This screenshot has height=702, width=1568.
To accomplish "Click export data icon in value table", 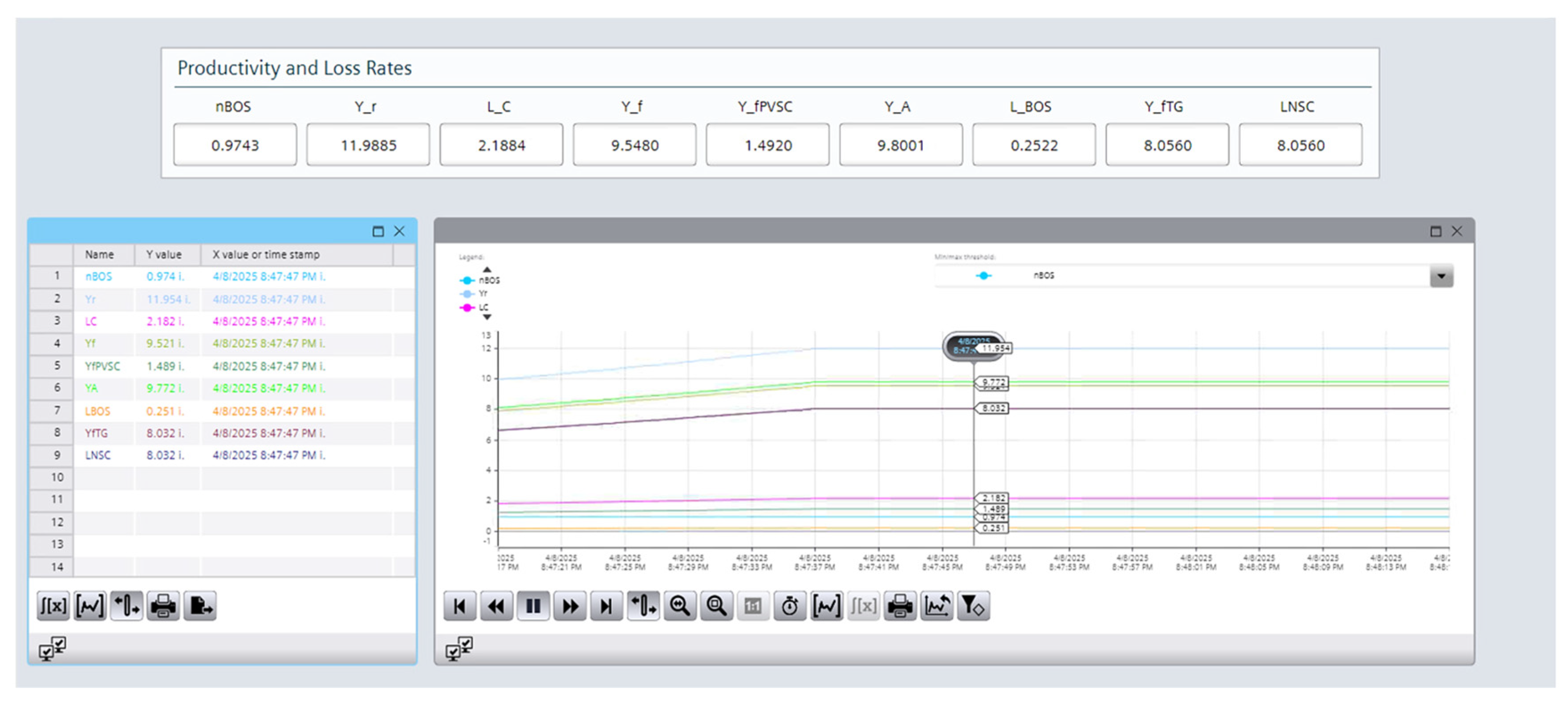I will 199,606.
